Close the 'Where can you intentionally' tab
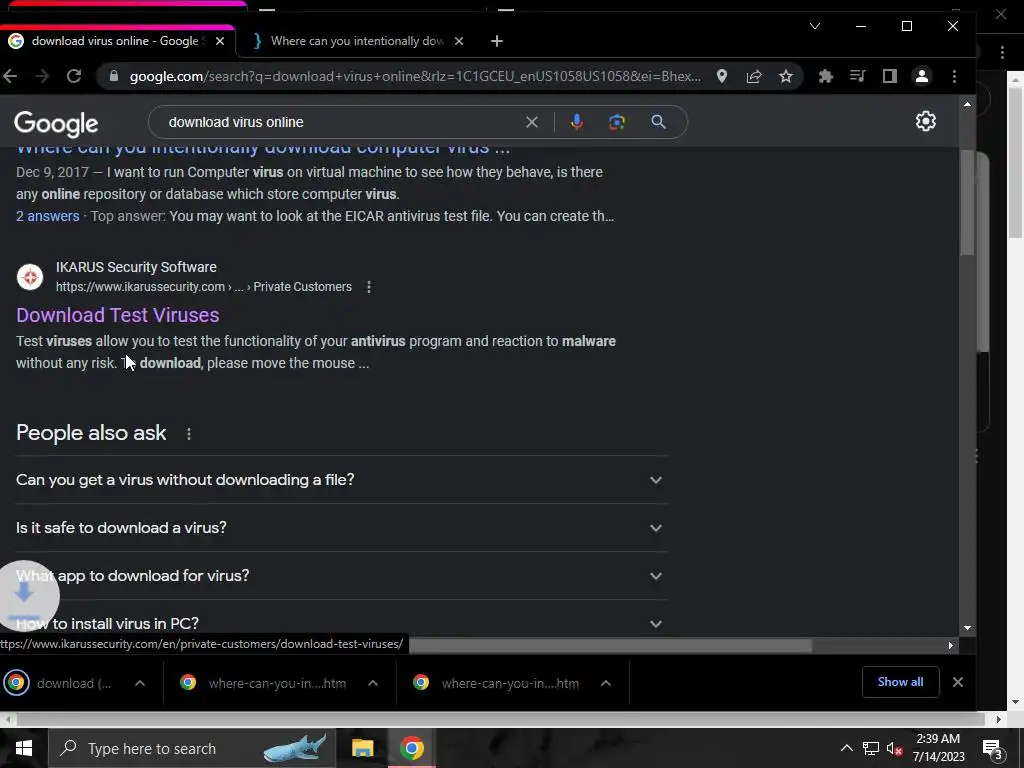The height and width of the screenshot is (768, 1024). pos(458,41)
